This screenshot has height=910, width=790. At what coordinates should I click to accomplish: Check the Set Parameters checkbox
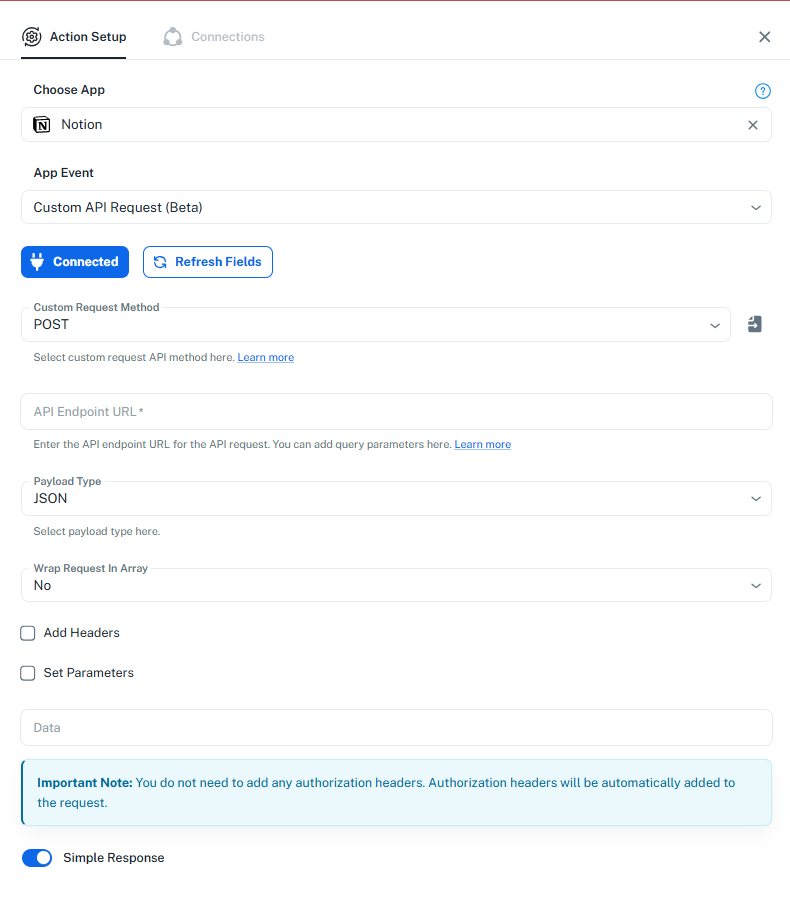(28, 673)
